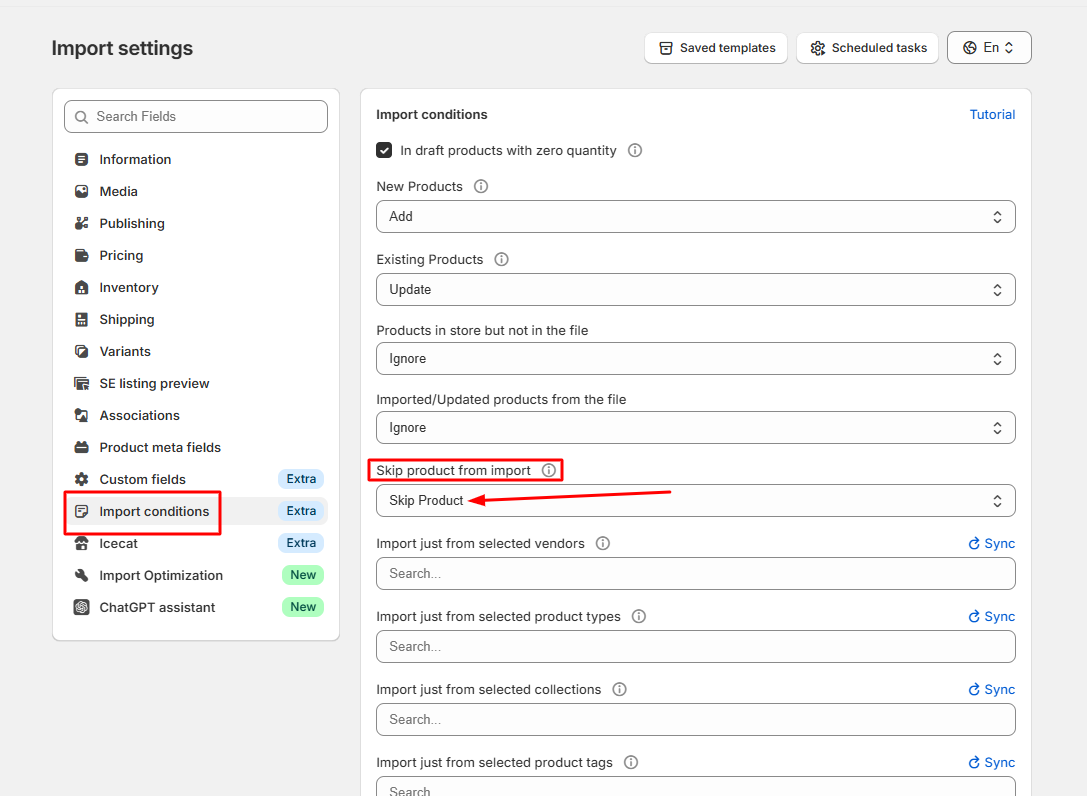
Task: Show info tooltip for Skip product from import
Action: (548, 470)
